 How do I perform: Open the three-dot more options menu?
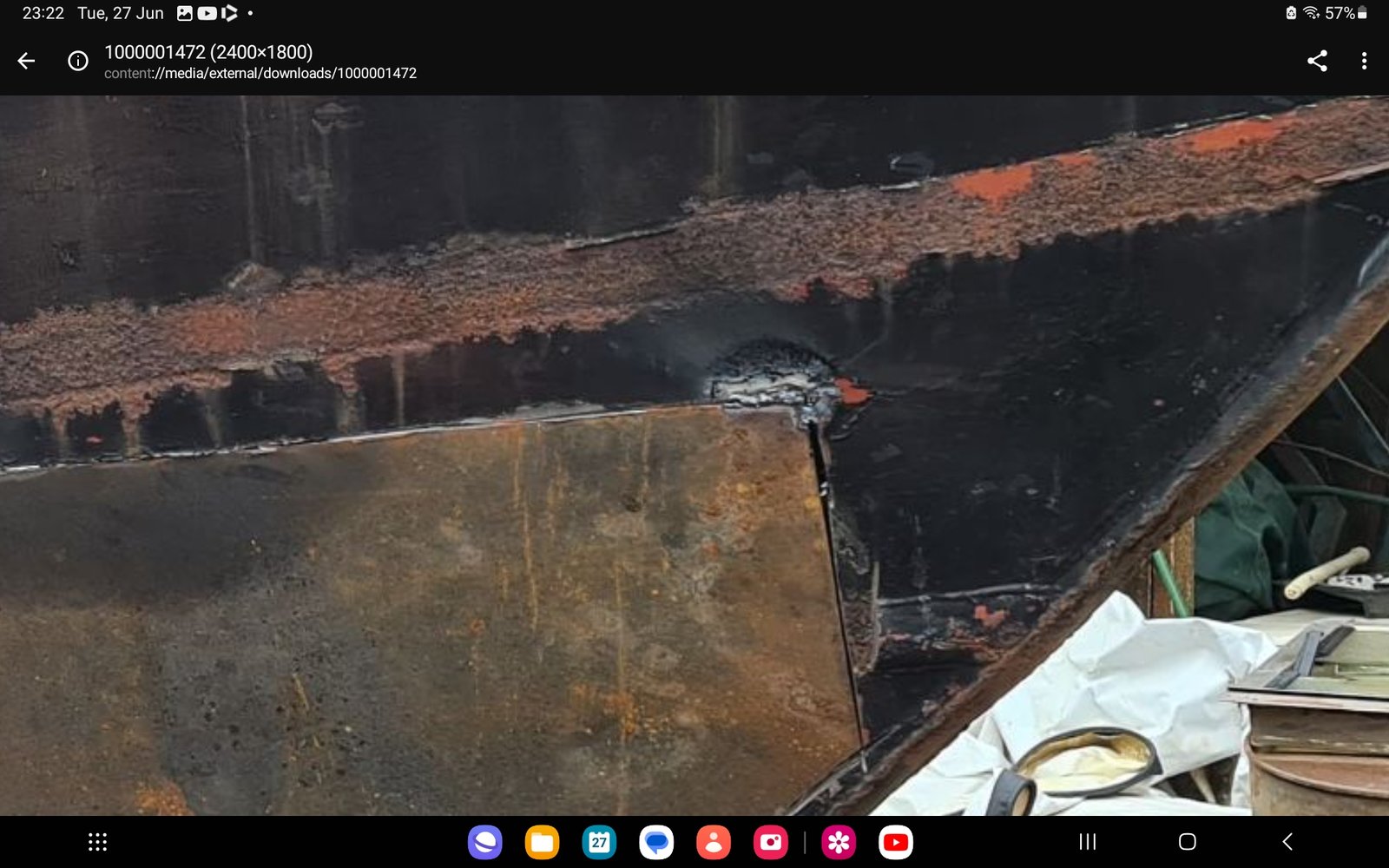pyautogui.click(x=1364, y=61)
